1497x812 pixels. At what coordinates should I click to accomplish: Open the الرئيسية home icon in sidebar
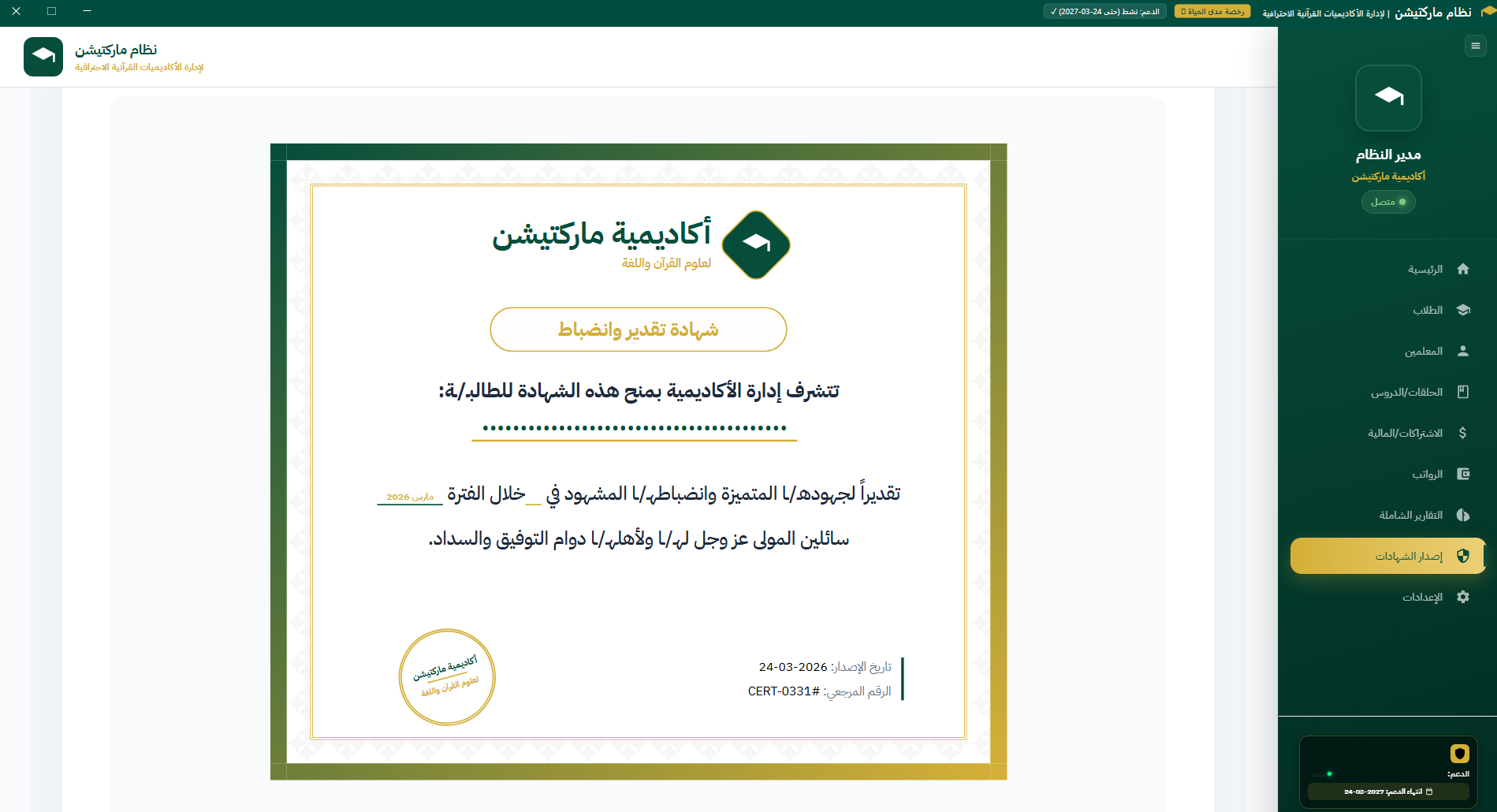(1463, 270)
